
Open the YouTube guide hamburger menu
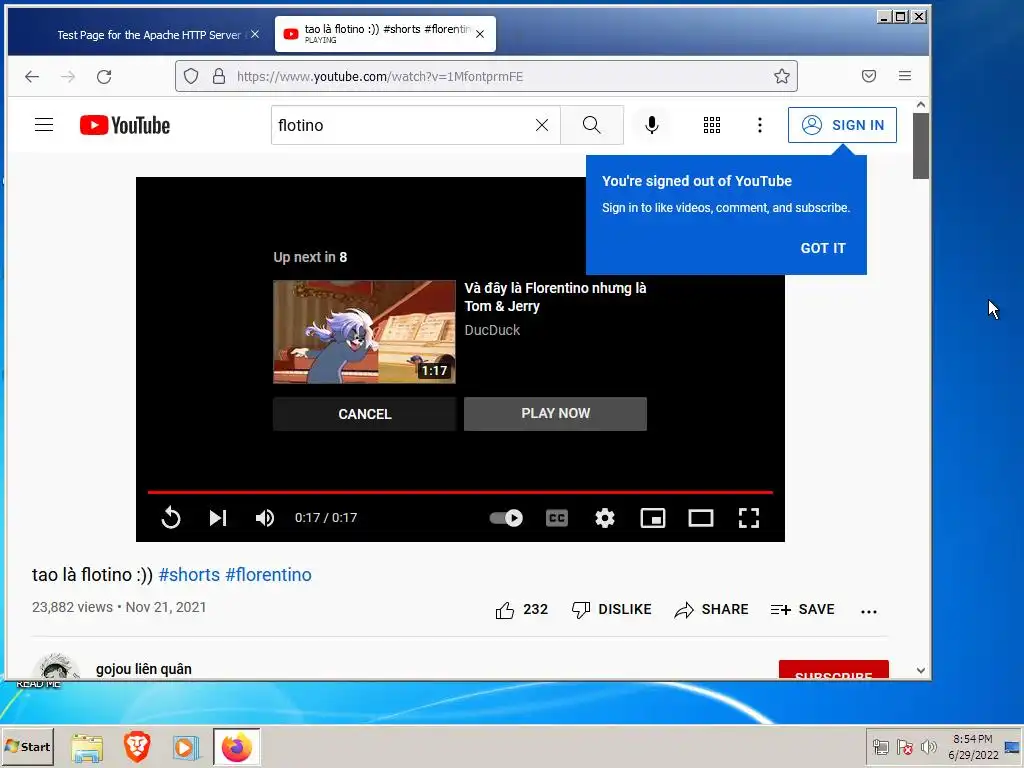click(x=44, y=125)
